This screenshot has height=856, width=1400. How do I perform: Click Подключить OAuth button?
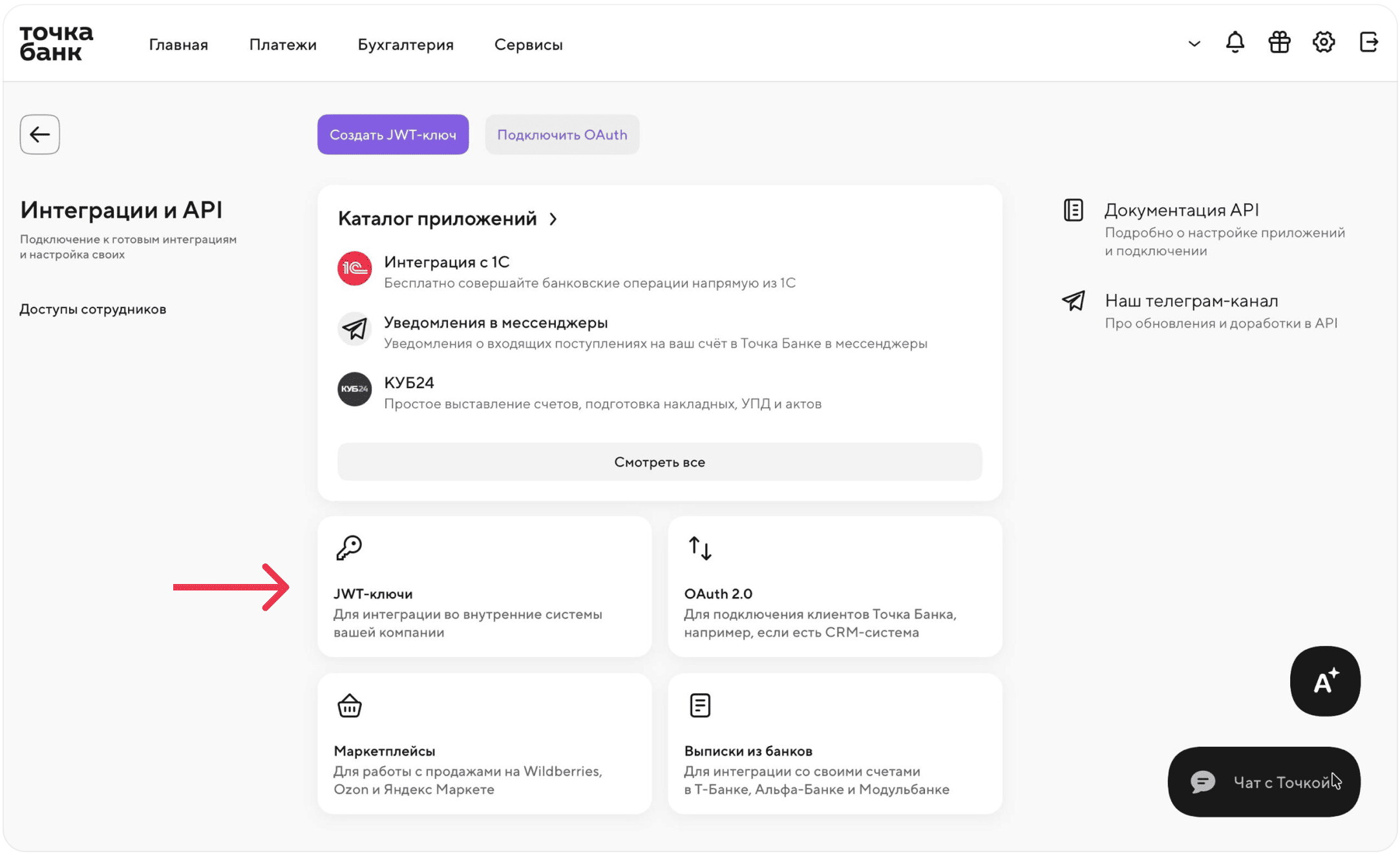click(562, 134)
